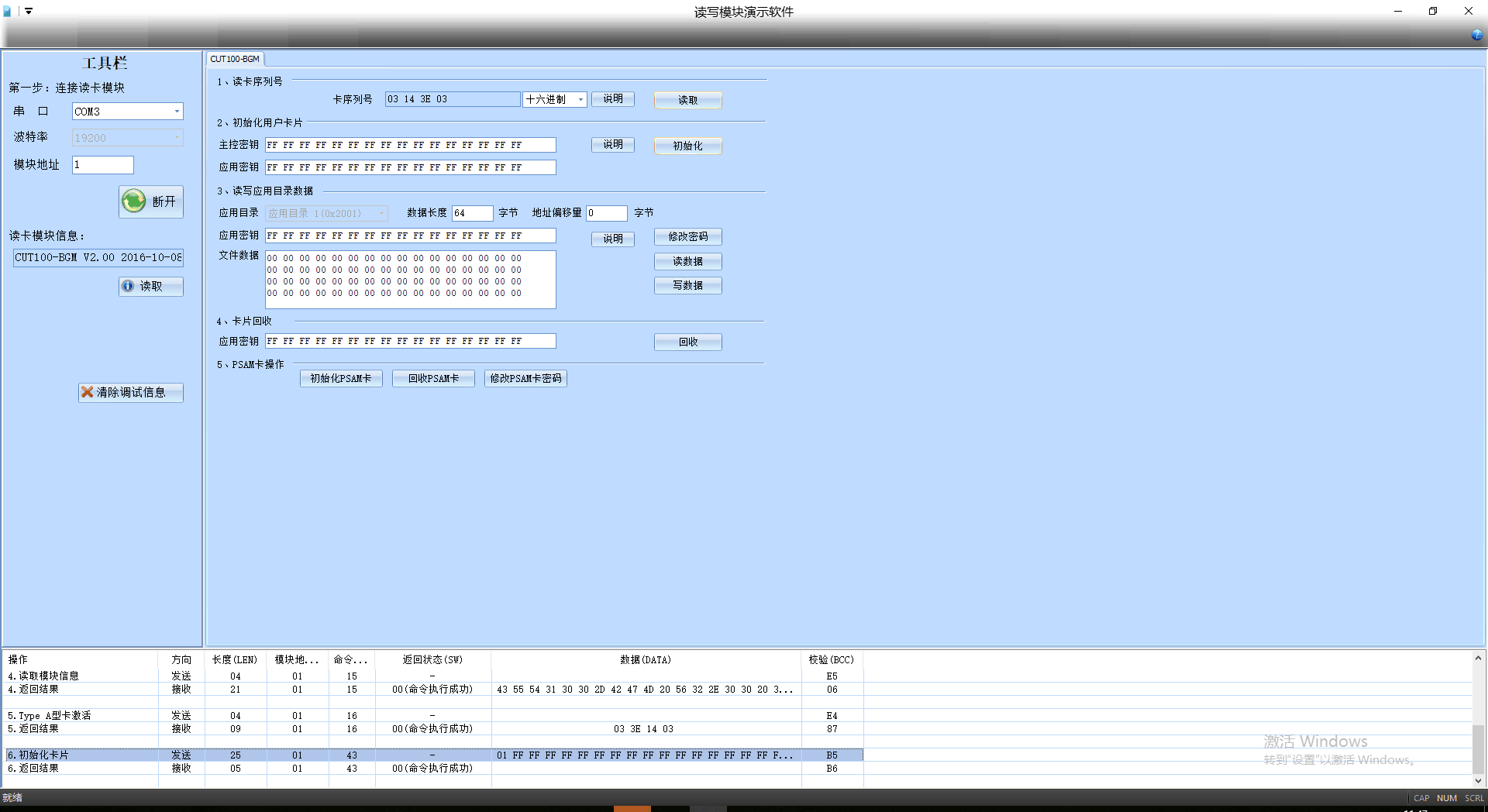The height and width of the screenshot is (812, 1488).
Task: Click the 数据长度 field containing 64
Action: click(472, 213)
